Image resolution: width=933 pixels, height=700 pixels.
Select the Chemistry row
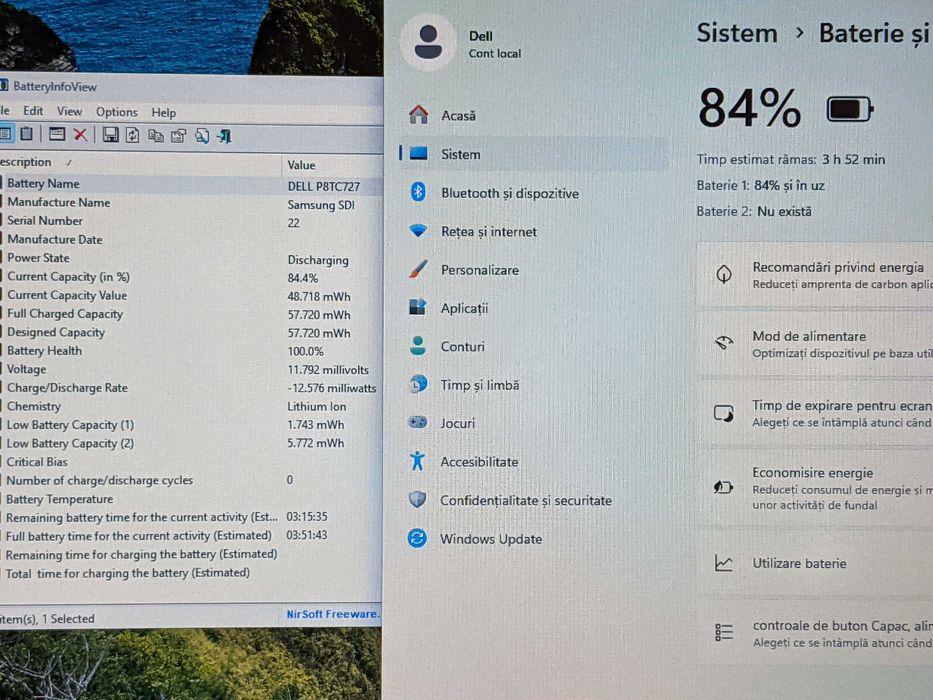click(x=191, y=407)
